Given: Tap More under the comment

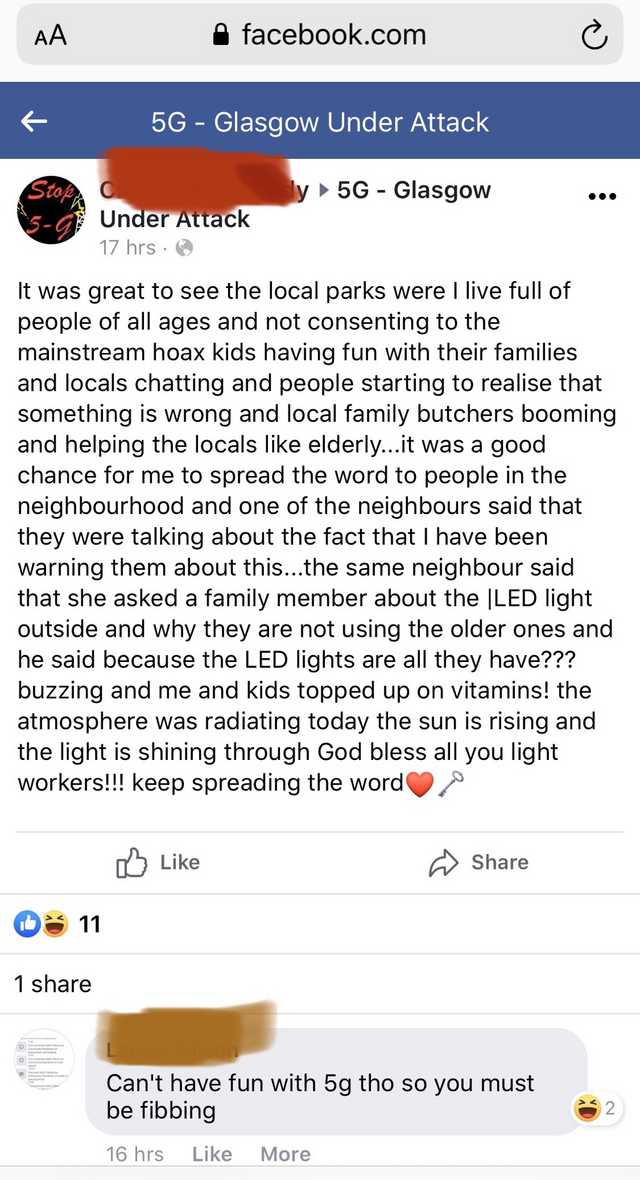Looking at the screenshot, I should tap(285, 1154).
